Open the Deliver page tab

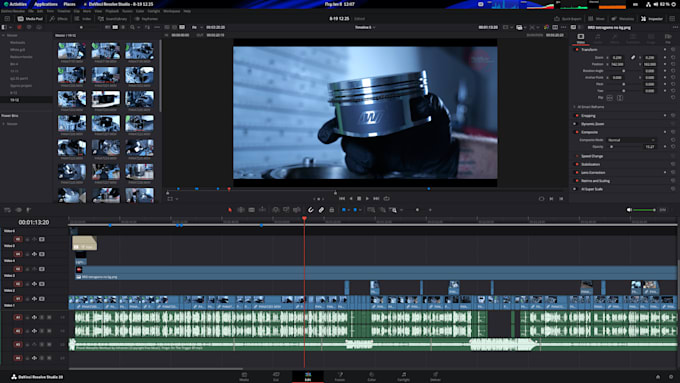click(x=435, y=376)
